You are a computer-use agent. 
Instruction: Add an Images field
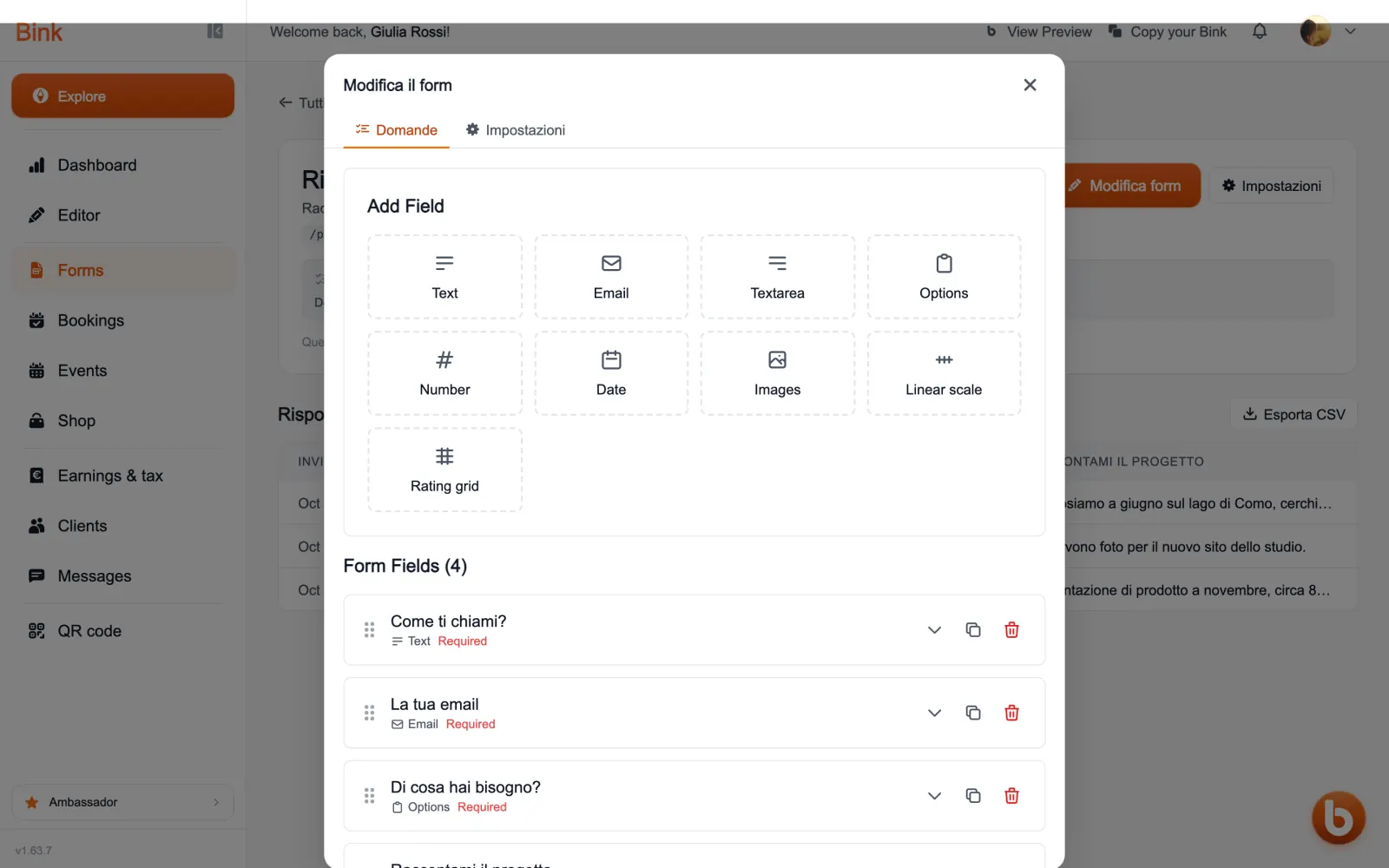click(x=778, y=373)
